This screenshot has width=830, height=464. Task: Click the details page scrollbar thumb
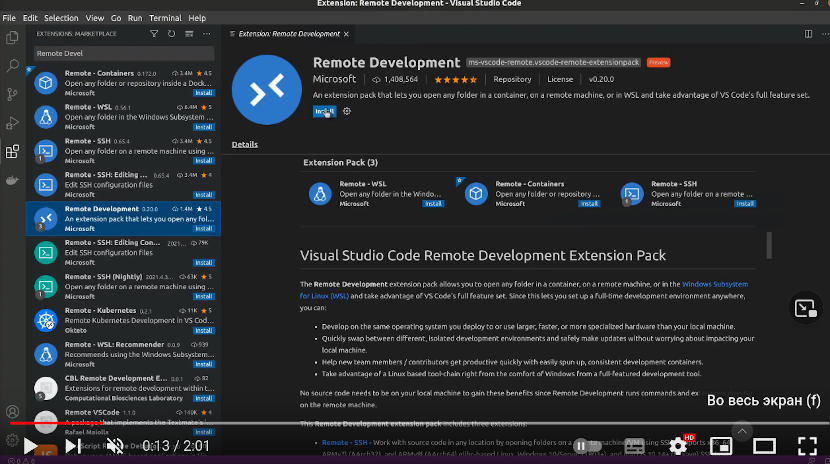point(769,245)
